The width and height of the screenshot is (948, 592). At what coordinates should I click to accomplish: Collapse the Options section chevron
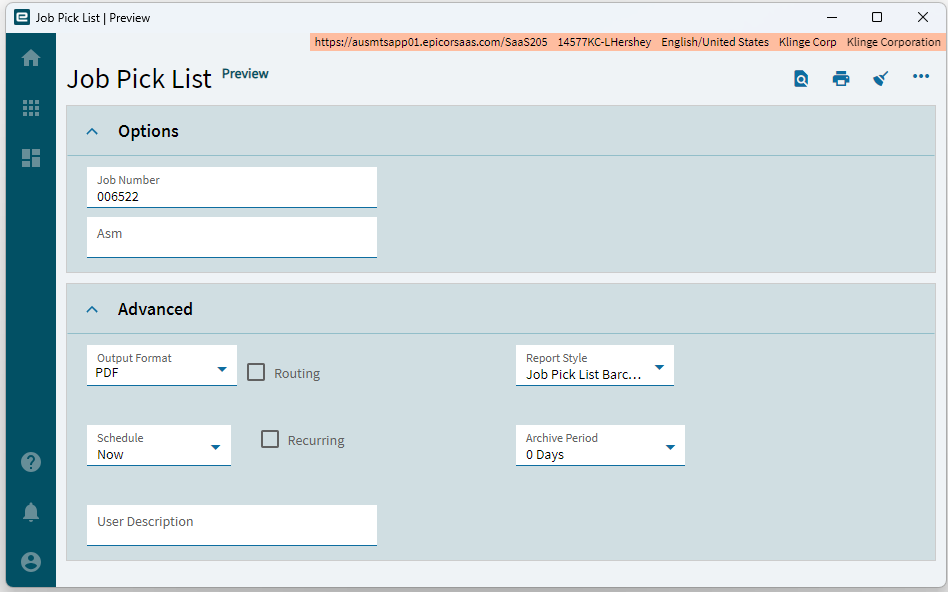92,131
